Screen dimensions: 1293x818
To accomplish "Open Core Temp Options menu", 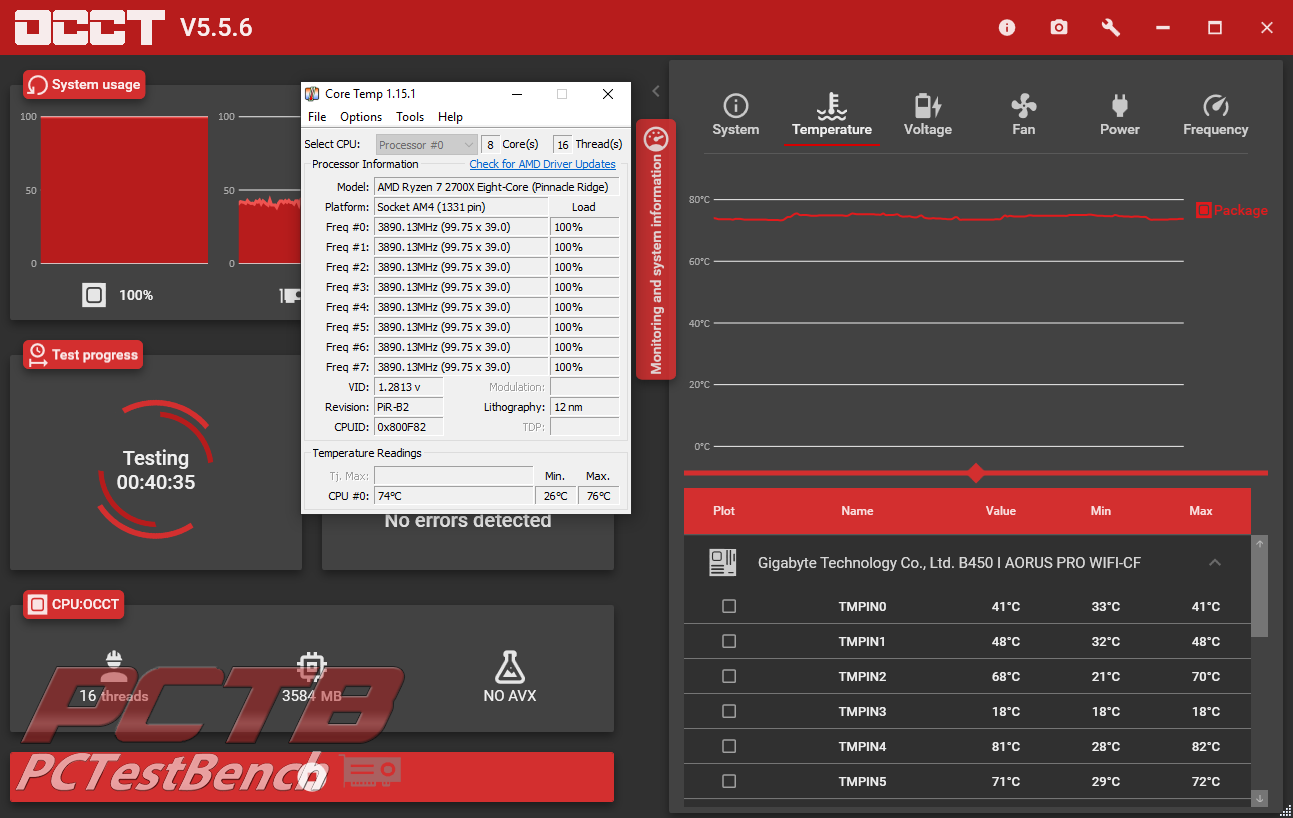I will click(x=361, y=117).
